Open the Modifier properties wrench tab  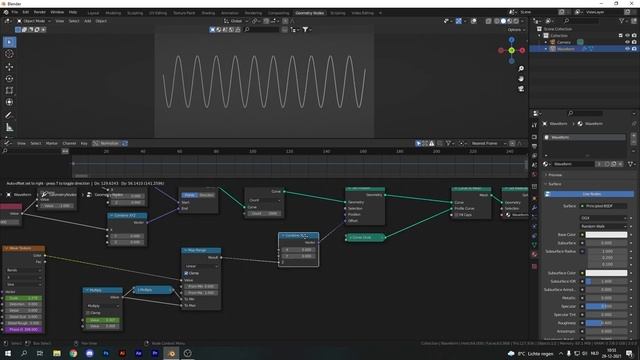pyautogui.click(x=534, y=207)
